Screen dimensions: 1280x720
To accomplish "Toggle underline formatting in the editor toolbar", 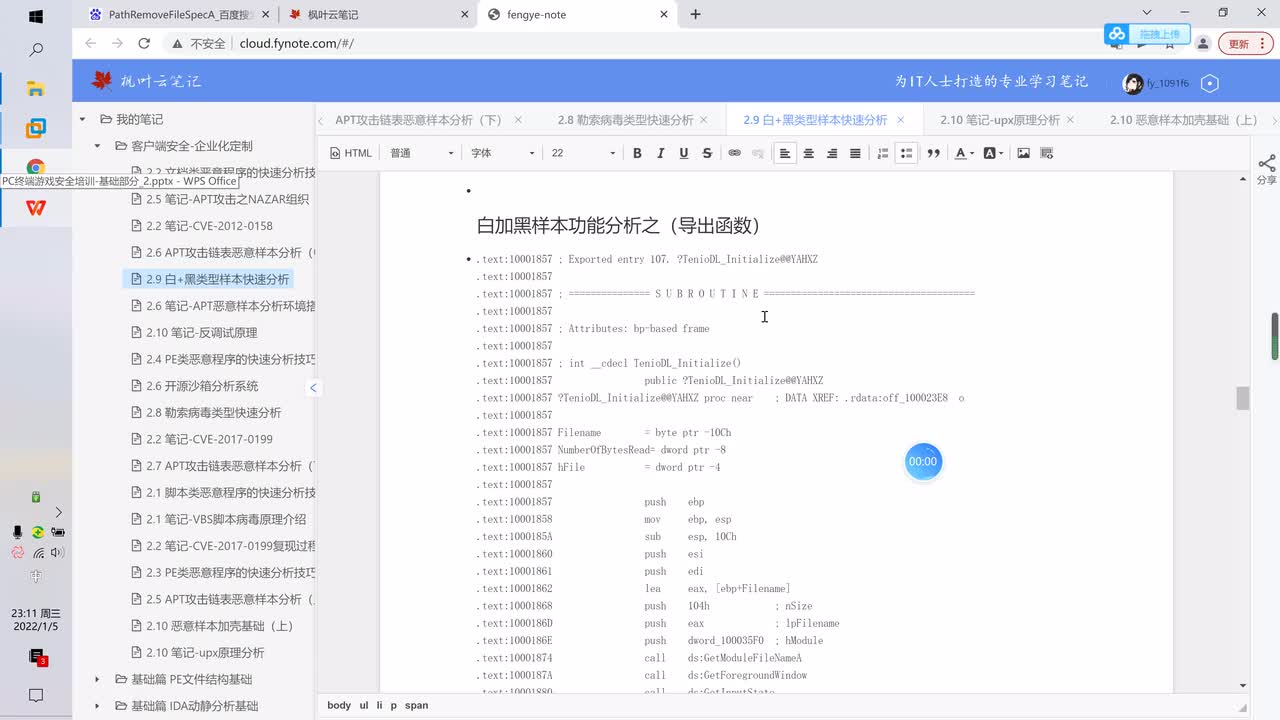I will tap(684, 153).
